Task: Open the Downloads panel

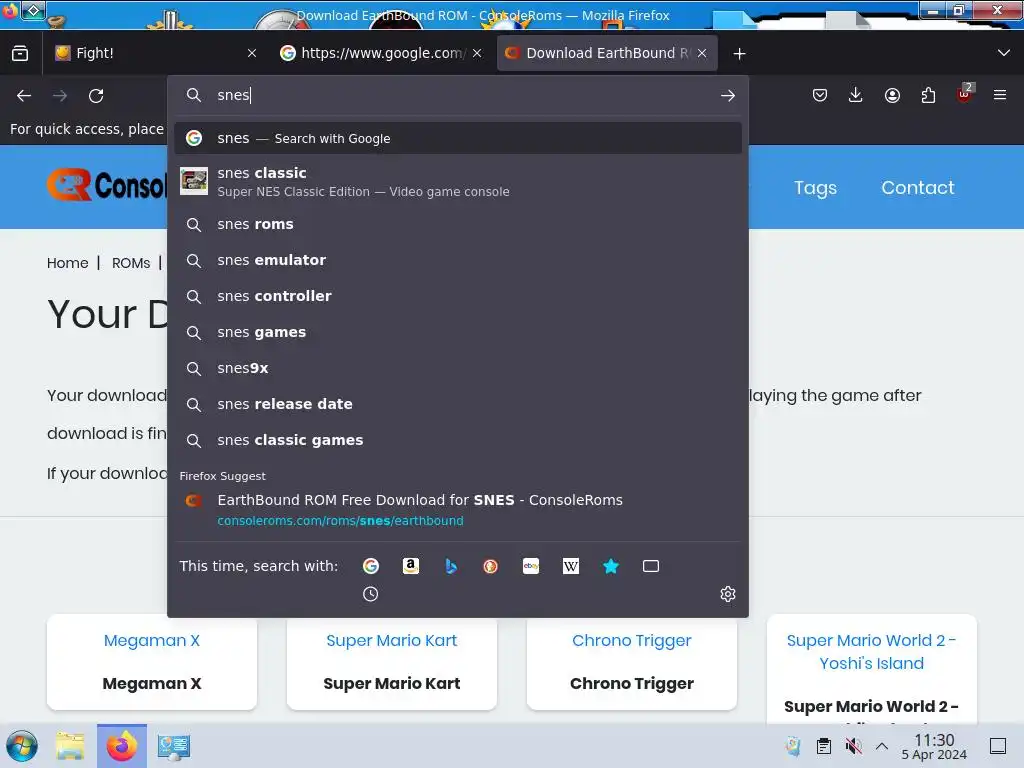Action: (x=856, y=95)
